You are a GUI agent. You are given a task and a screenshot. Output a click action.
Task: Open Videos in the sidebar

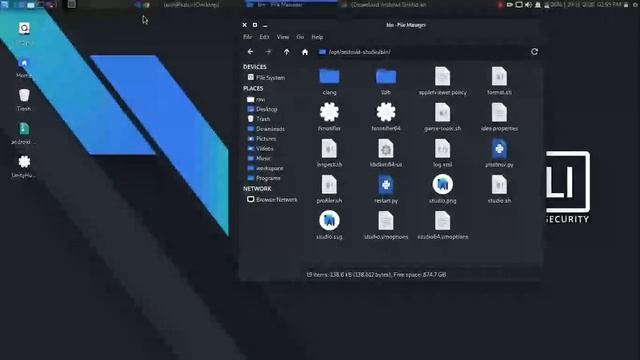pos(260,149)
